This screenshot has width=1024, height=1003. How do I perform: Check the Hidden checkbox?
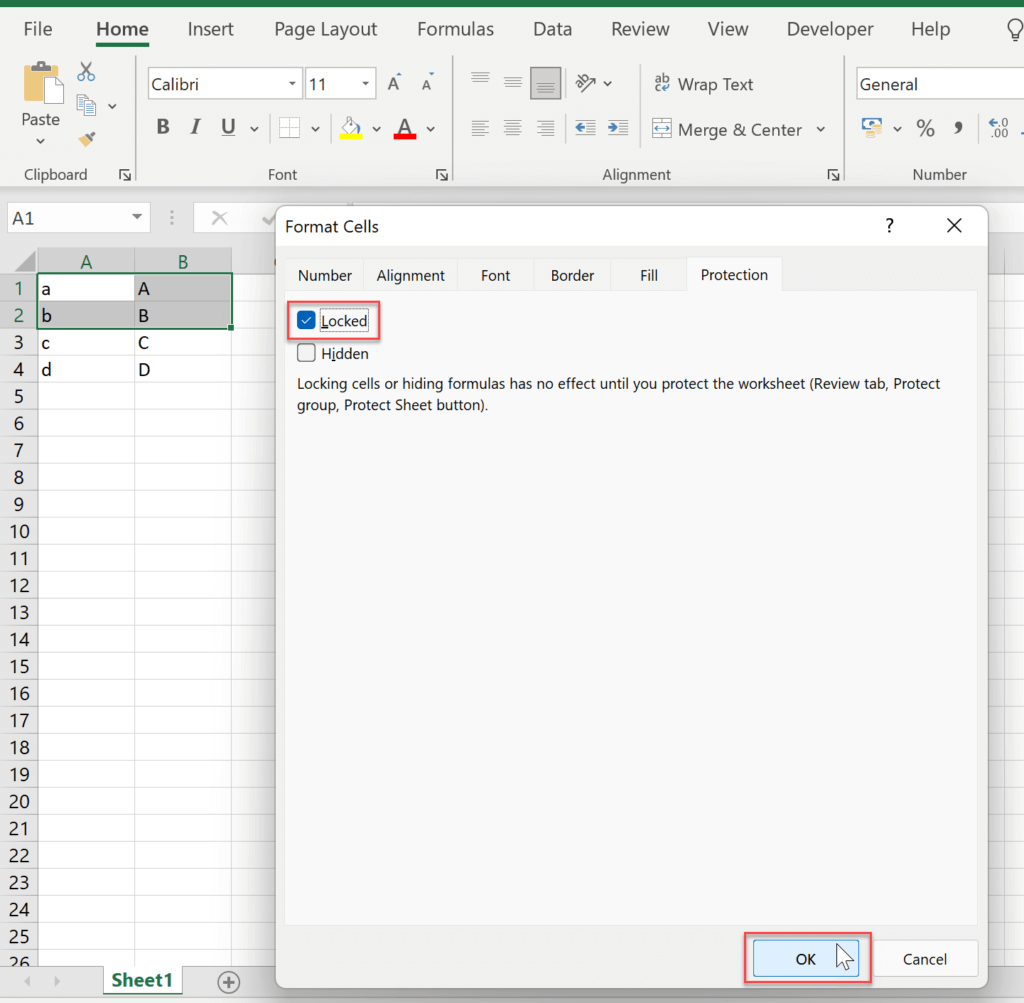click(306, 353)
